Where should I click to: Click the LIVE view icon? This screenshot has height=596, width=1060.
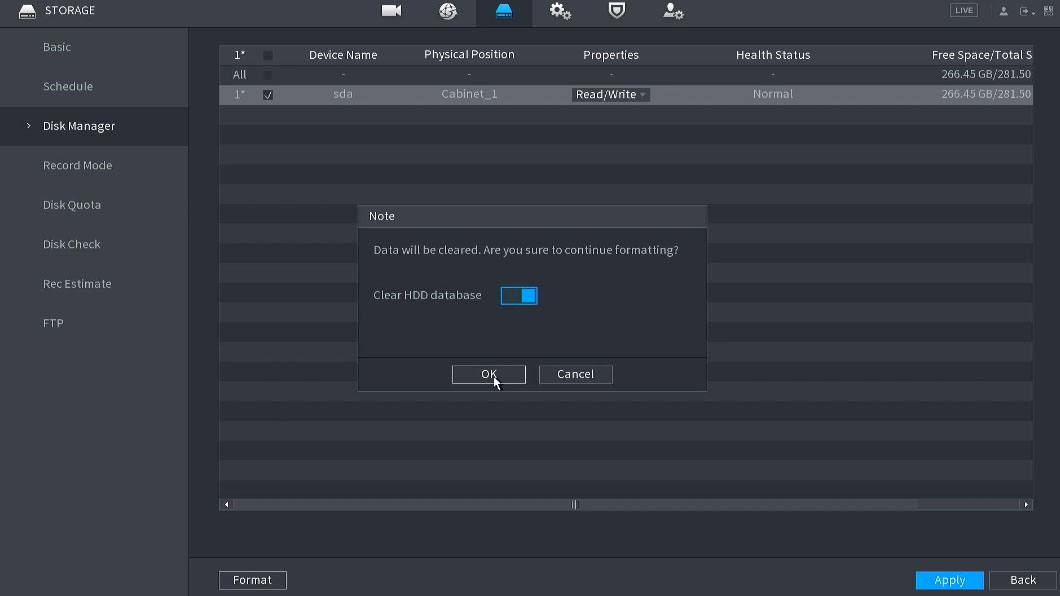tap(963, 11)
